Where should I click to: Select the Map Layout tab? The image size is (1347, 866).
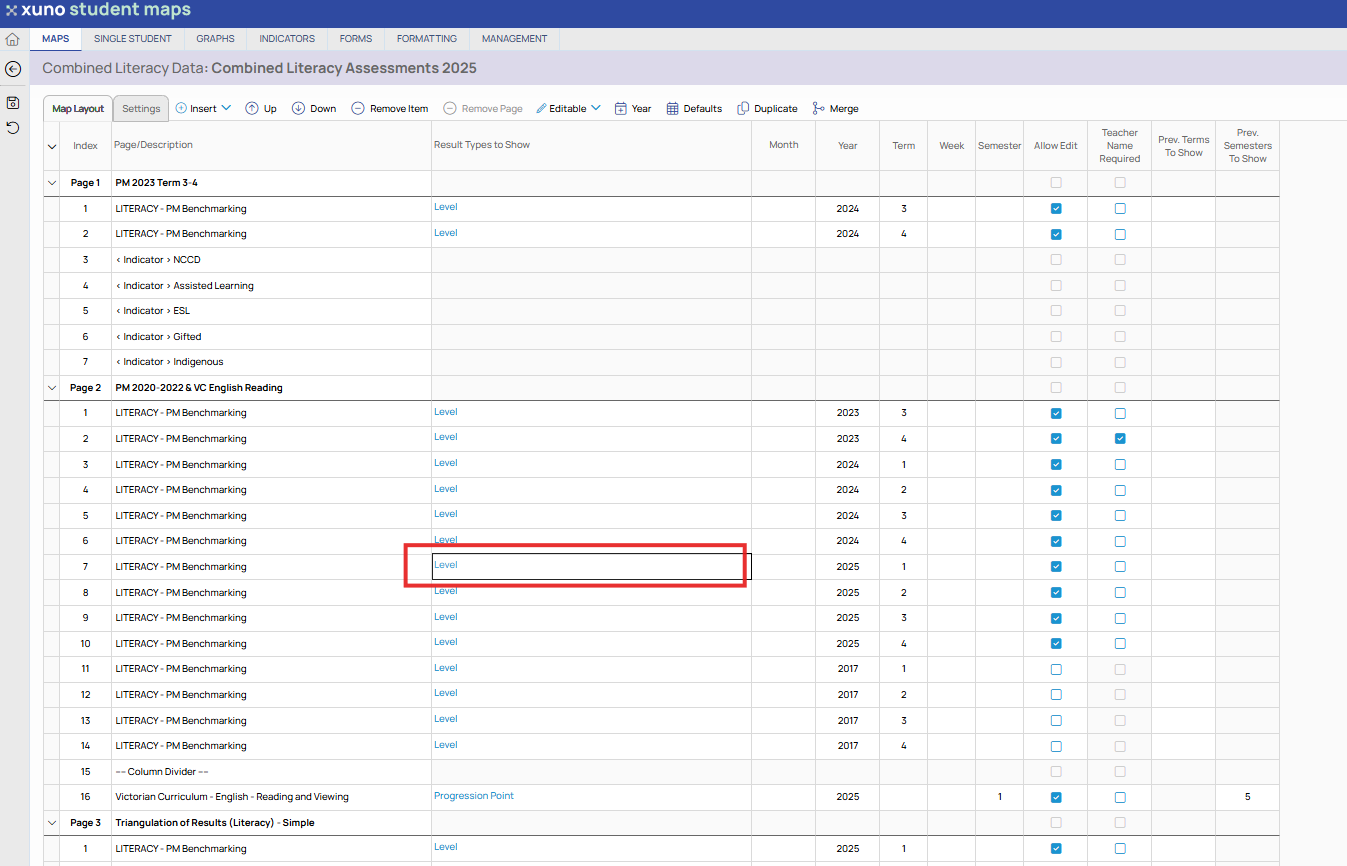pos(78,108)
